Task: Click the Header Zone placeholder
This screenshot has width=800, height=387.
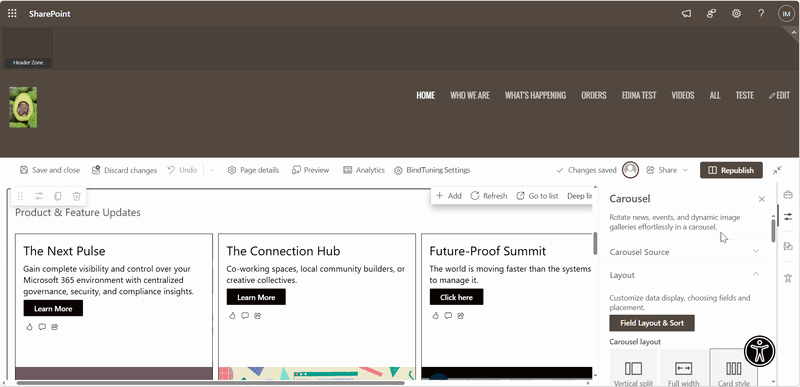Action: click(x=28, y=48)
